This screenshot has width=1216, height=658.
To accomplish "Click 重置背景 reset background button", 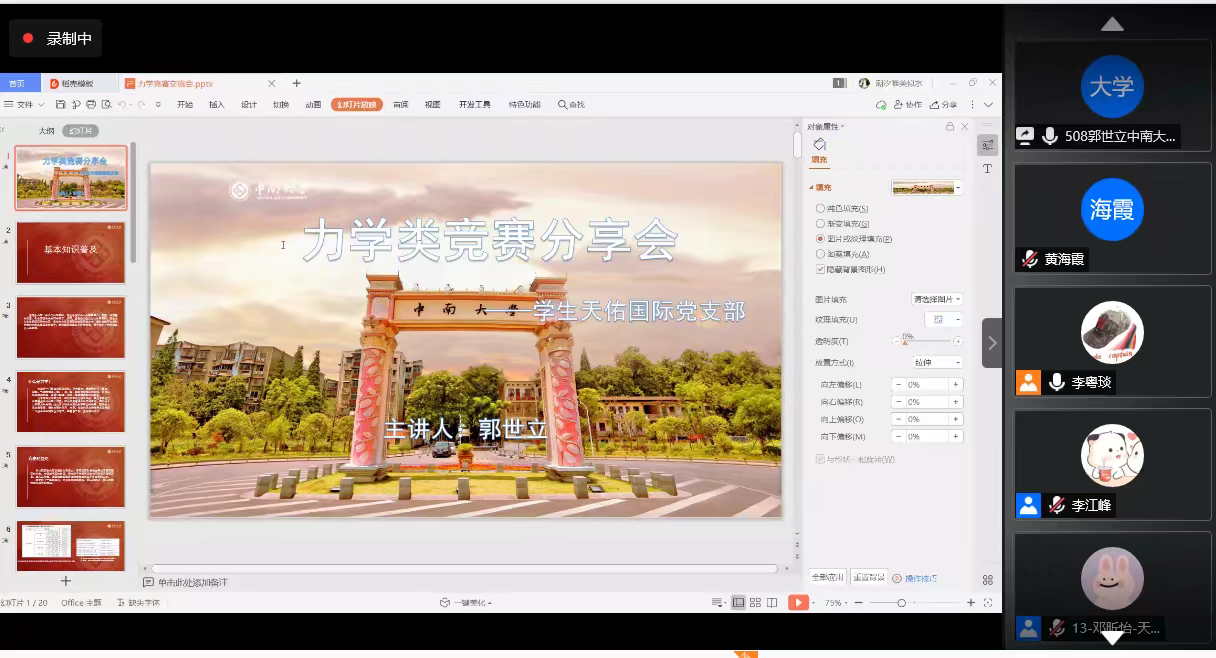I will 868,577.
